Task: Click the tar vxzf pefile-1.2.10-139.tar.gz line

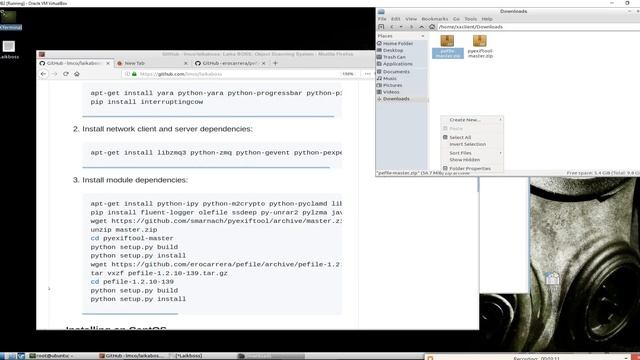Action: tap(159, 273)
